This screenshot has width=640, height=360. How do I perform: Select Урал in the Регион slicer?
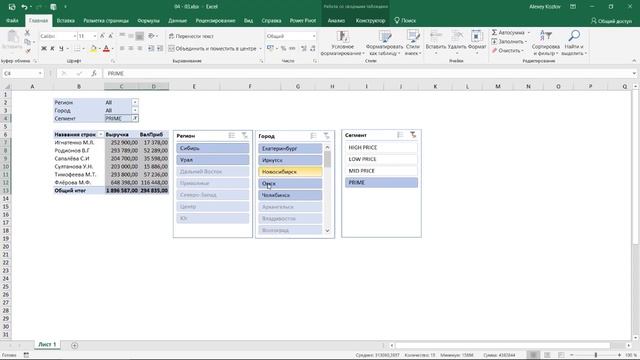(212, 160)
